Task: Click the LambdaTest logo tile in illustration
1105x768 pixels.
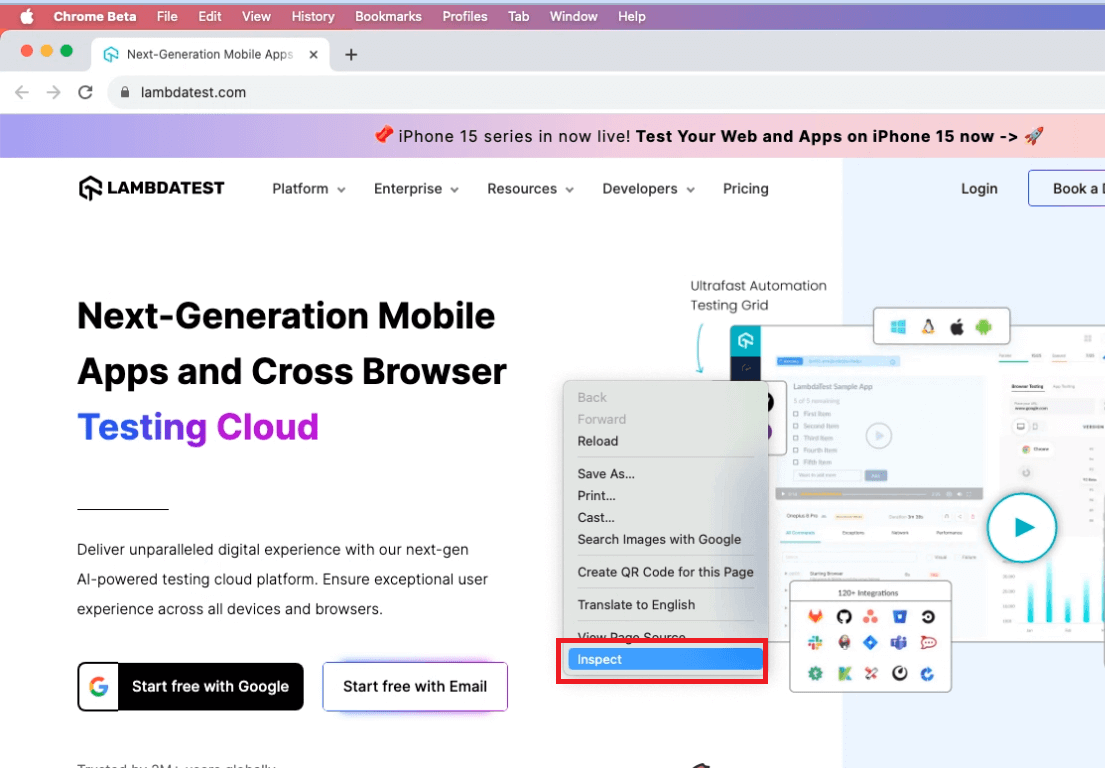Action: tap(746, 341)
